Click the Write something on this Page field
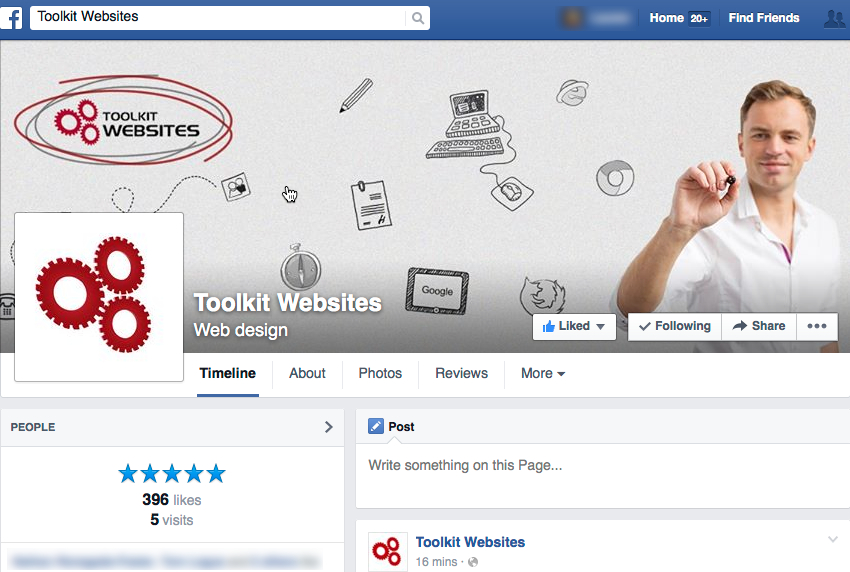The height and width of the screenshot is (572, 850). pos(602,476)
